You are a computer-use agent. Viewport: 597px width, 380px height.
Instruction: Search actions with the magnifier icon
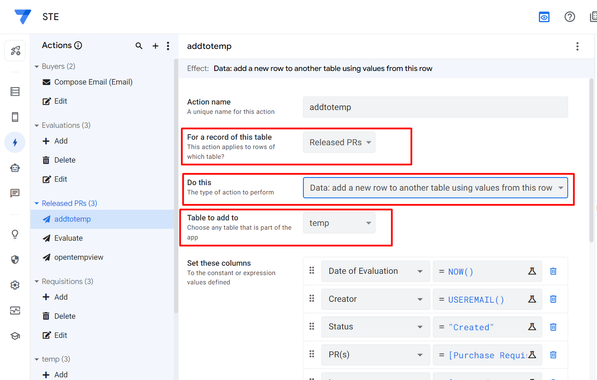(x=139, y=46)
